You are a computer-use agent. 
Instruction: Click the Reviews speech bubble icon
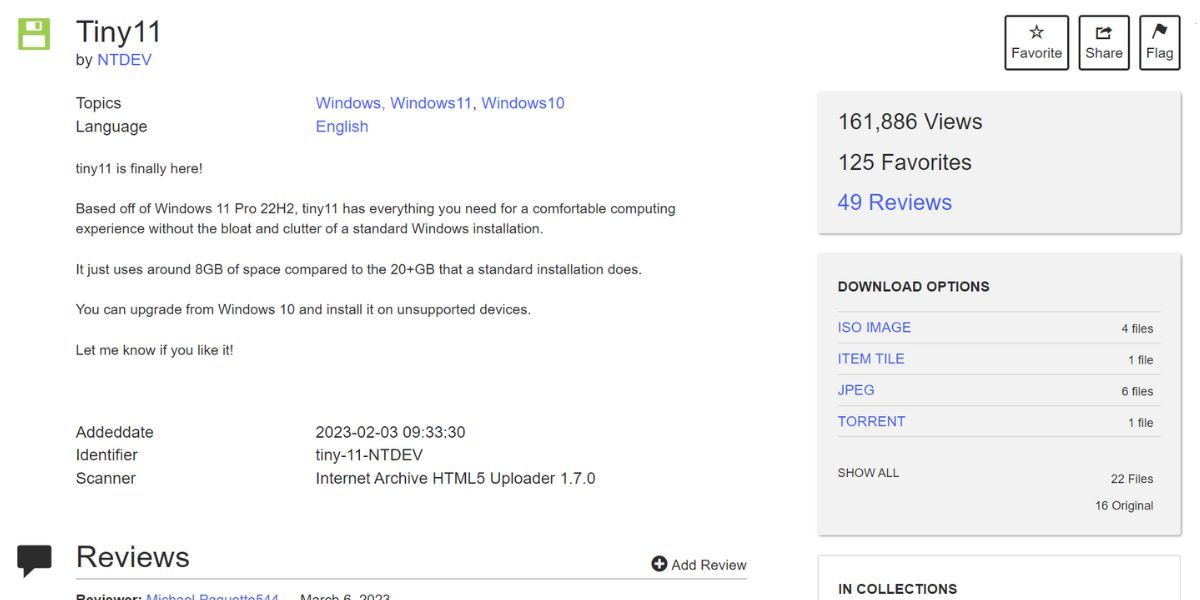click(34, 560)
